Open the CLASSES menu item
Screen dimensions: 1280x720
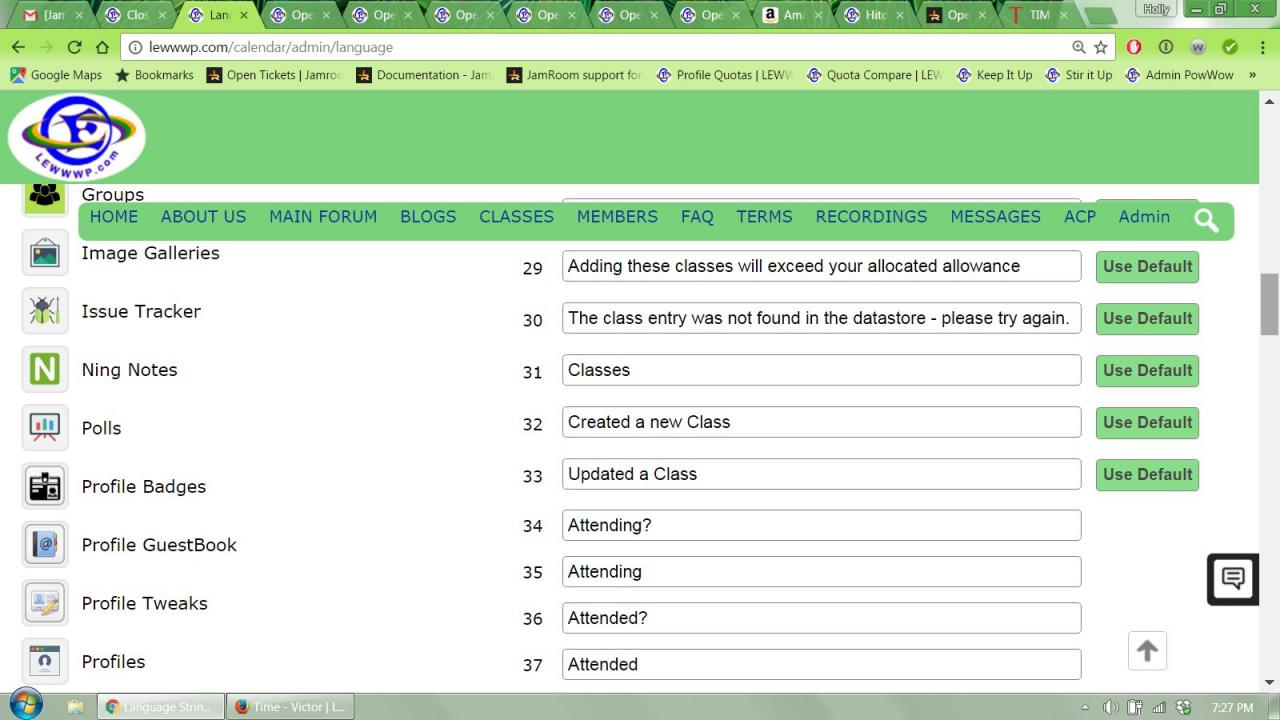pos(516,217)
